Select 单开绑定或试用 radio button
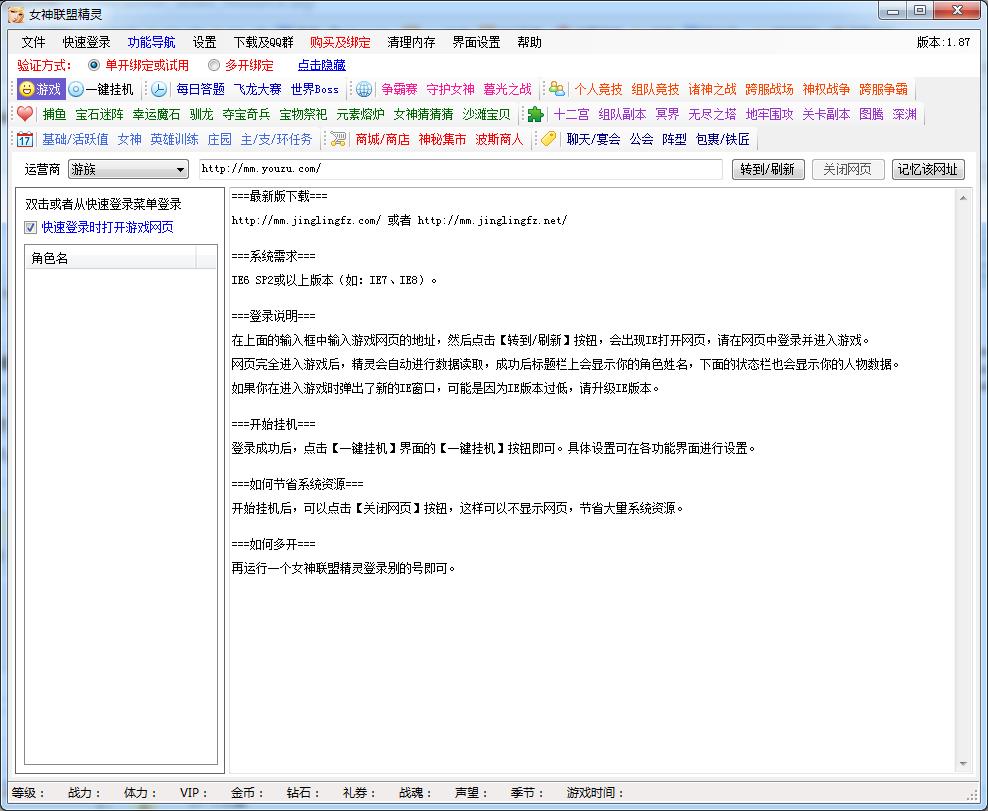Viewport: 988px width, 811px height. (x=94, y=65)
